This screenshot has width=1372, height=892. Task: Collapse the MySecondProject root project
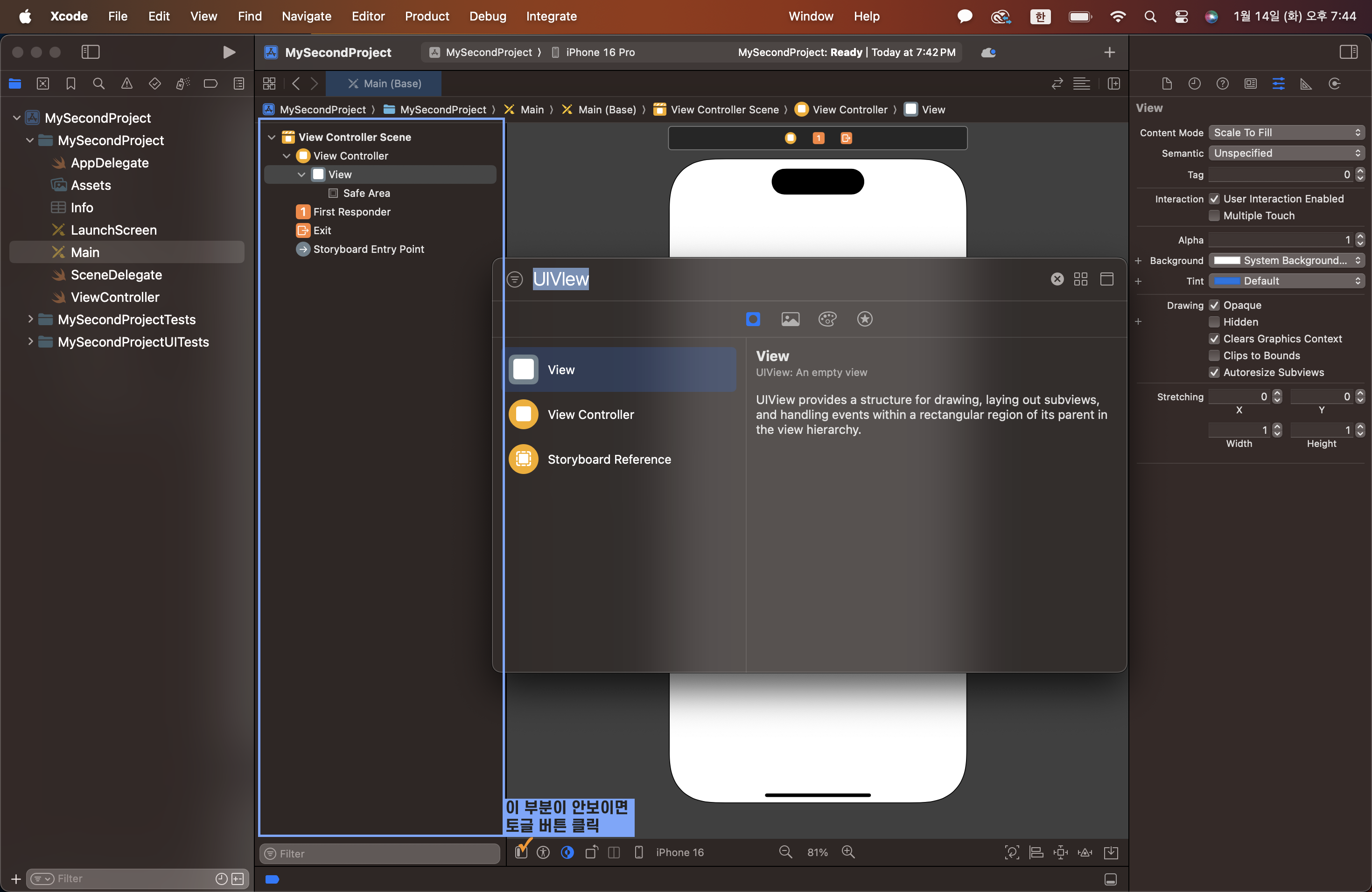[x=17, y=118]
